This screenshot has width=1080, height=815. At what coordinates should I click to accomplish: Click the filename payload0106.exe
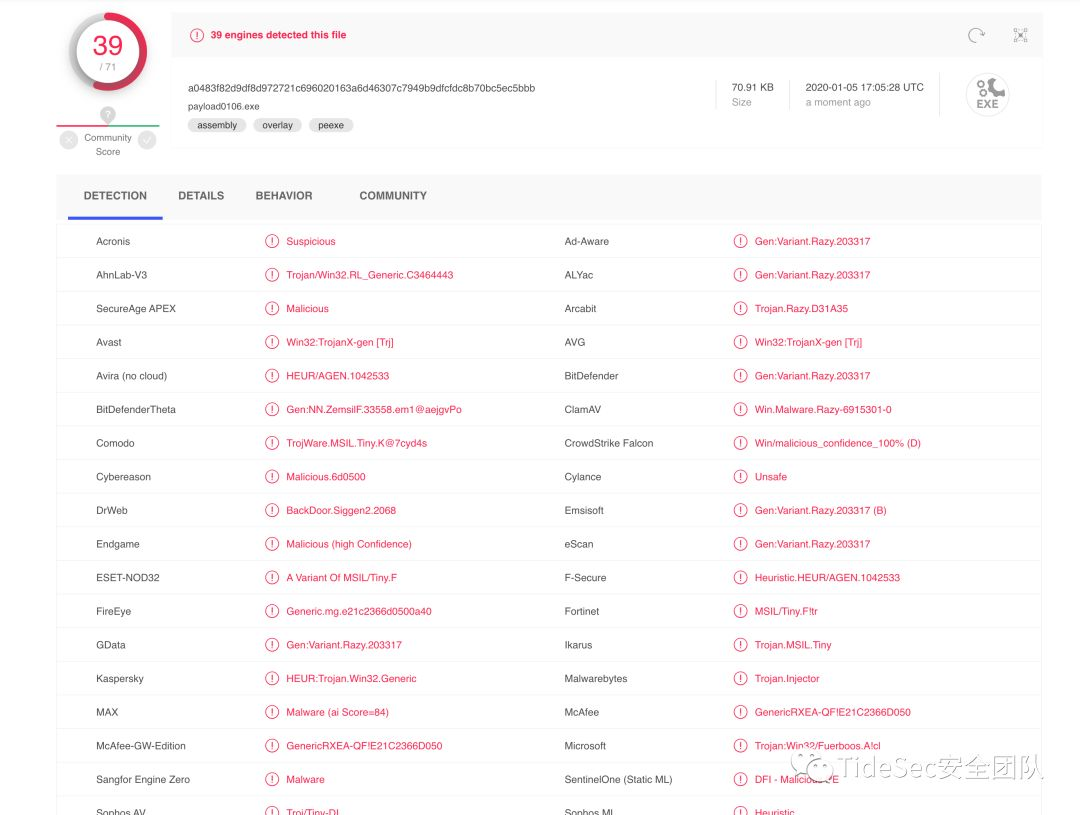coord(223,107)
